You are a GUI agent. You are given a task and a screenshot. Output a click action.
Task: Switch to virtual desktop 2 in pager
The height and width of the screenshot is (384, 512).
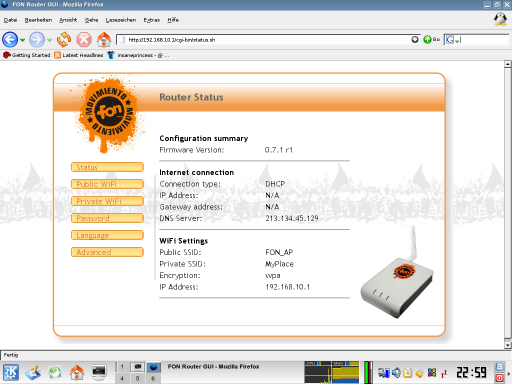click(137, 367)
